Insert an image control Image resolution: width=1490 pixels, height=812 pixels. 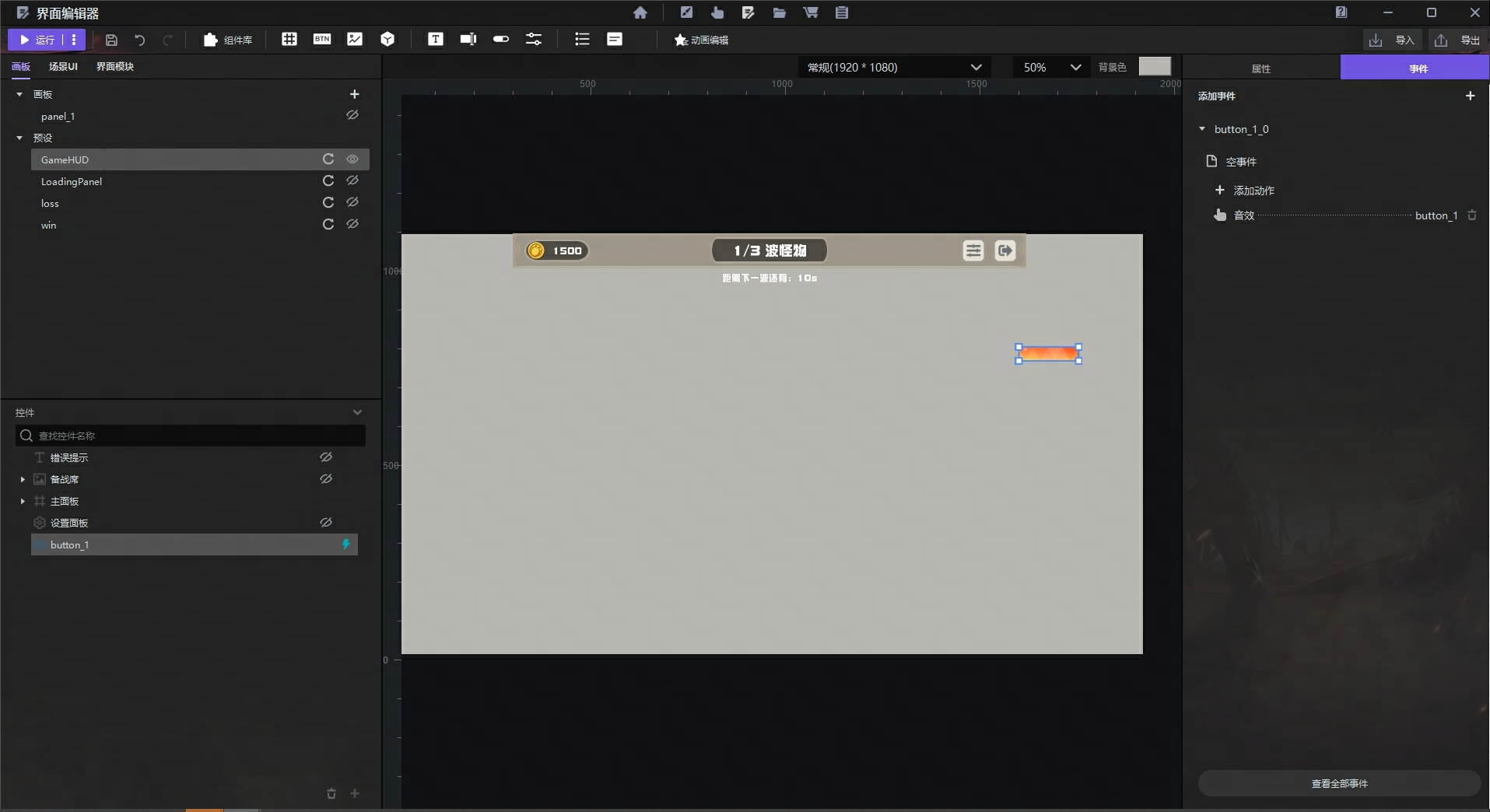[x=355, y=39]
